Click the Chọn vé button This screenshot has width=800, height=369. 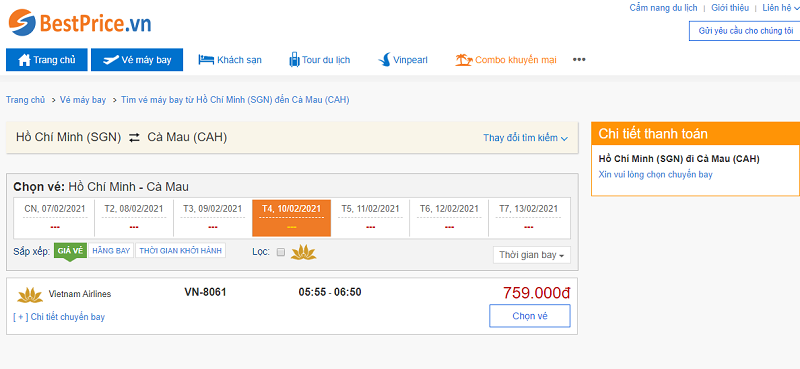pos(530,316)
